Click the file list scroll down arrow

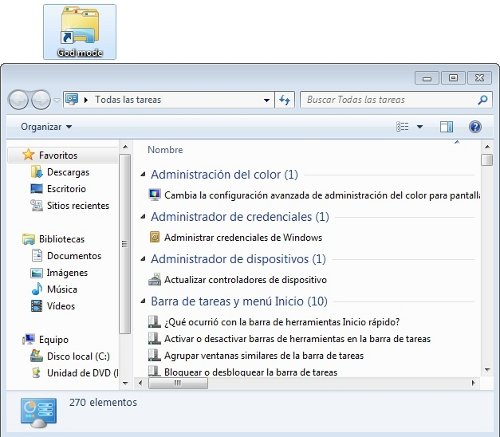coord(487,370)
